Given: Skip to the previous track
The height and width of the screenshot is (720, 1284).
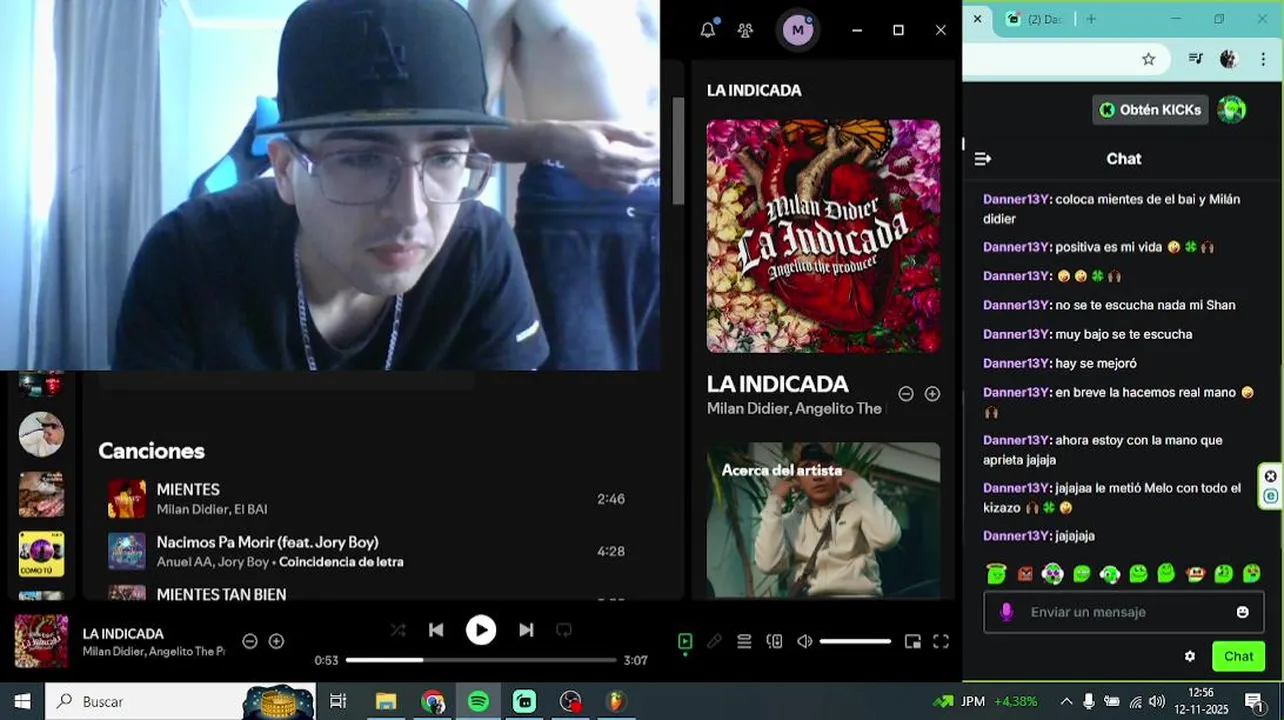Looking at the screenshot, I should 436,630.
